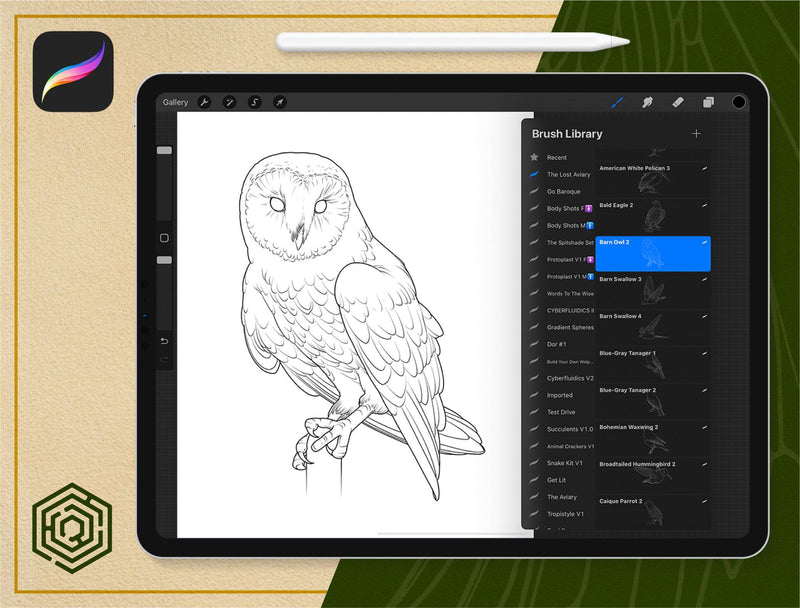The image size is (800, 608).
Task: Click the brush size slider handle
Action: [164, 150]
